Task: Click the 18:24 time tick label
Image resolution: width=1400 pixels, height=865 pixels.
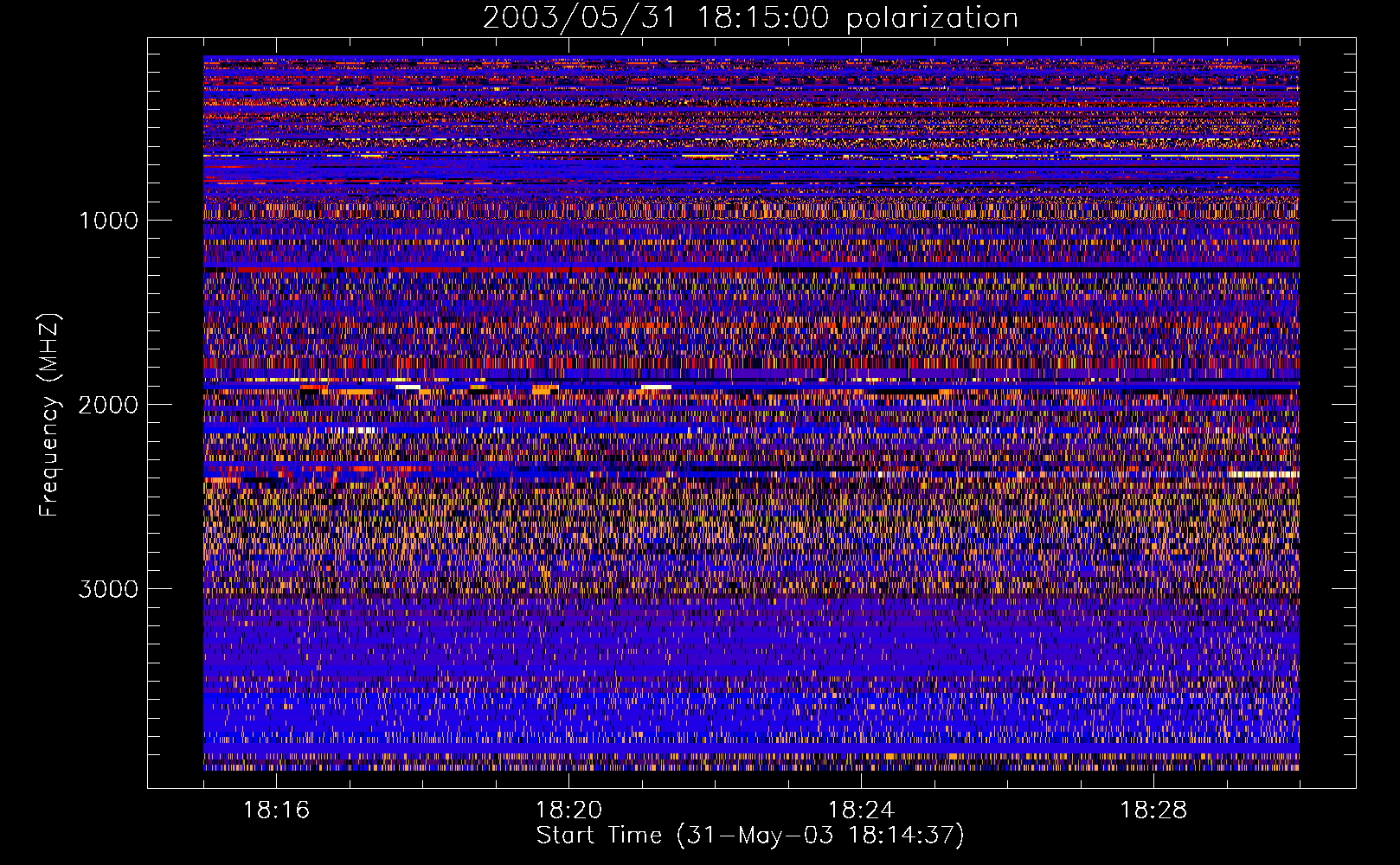Action: (x=861, y=811)
